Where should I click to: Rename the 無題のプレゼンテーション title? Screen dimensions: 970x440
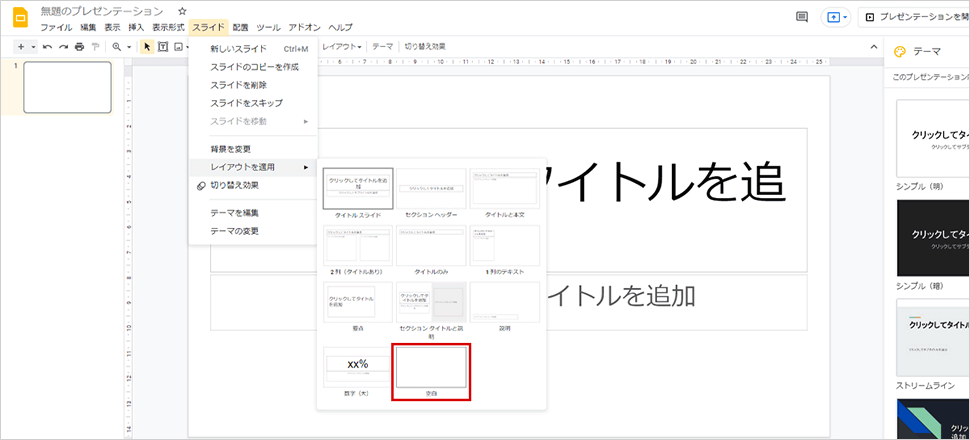pyautogui.click(x=102, y=12)
